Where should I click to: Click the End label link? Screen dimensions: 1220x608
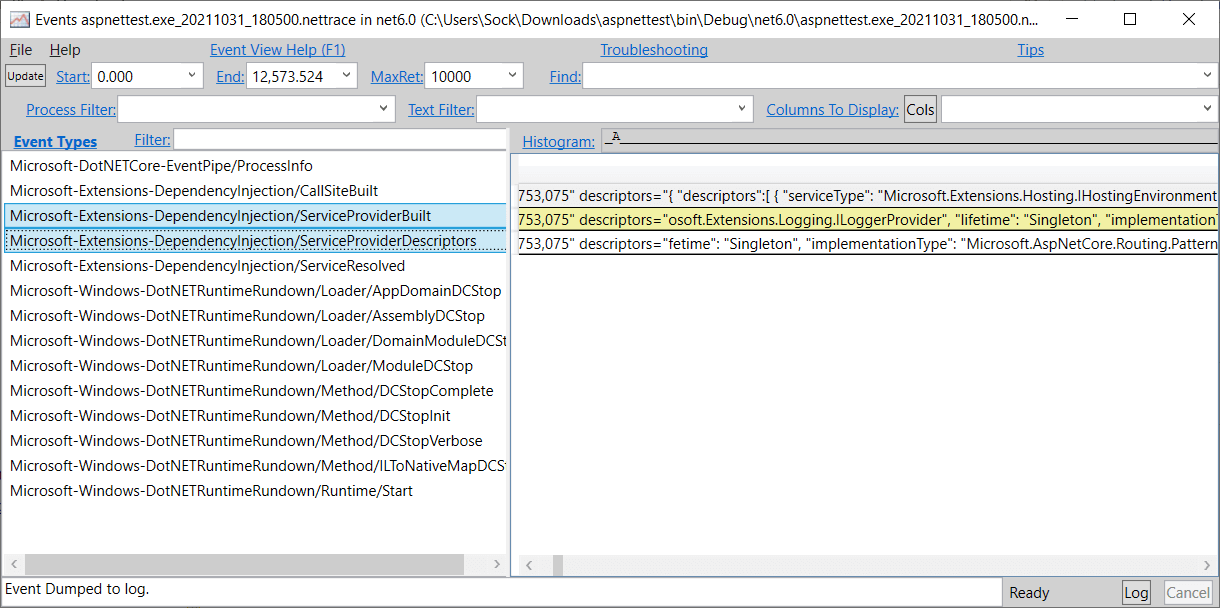(230, 76)
